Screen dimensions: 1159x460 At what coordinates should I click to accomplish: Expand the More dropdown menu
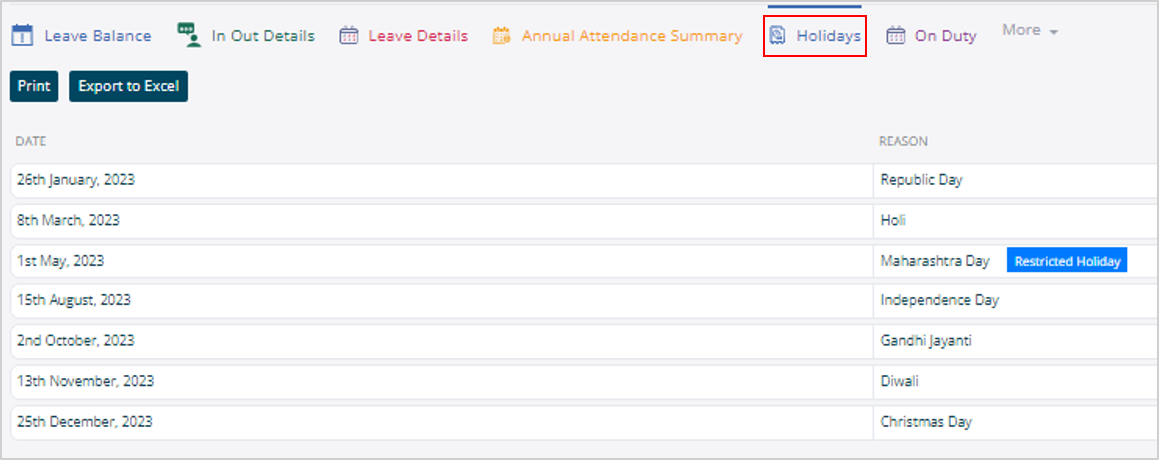[1030, 31]
